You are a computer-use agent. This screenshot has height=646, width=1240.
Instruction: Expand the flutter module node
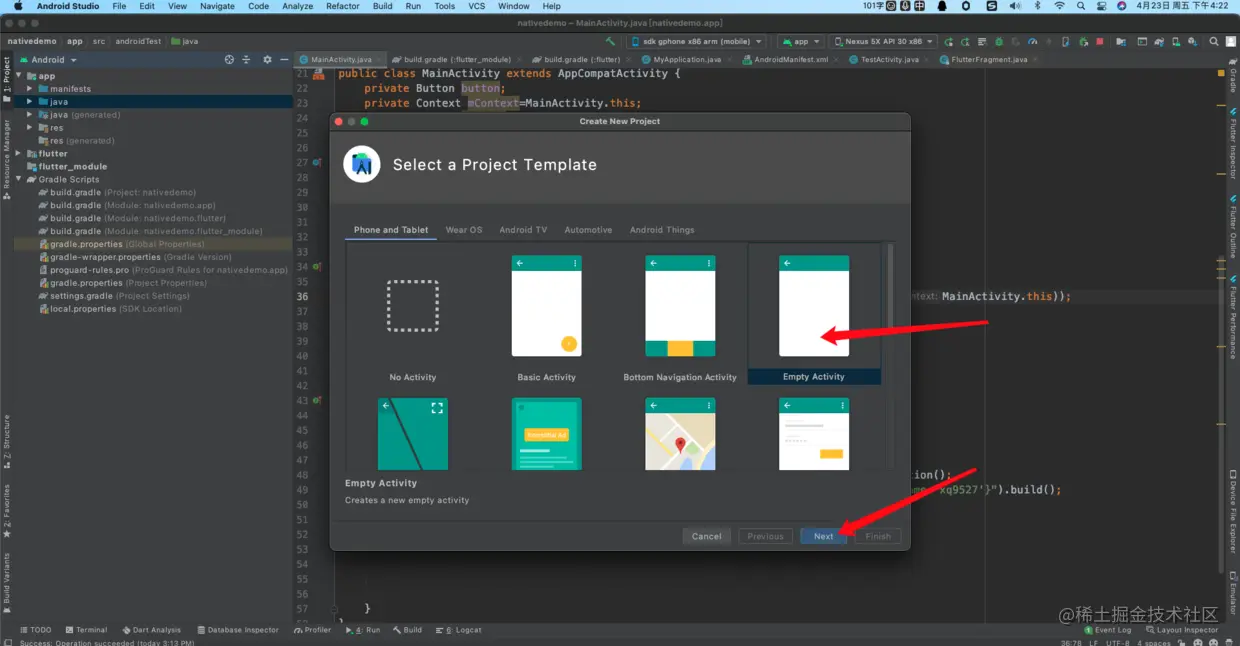[x=18, y=154]
